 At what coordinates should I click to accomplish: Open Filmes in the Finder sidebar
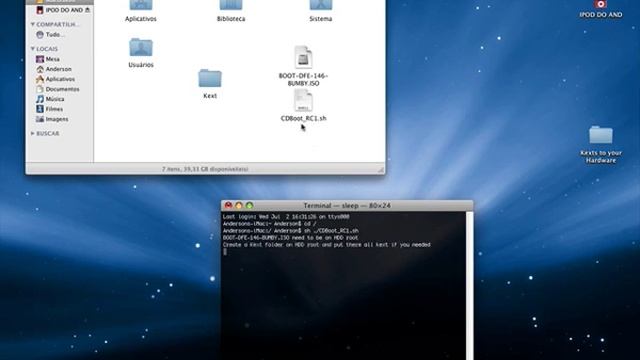[x=50, y=109]
